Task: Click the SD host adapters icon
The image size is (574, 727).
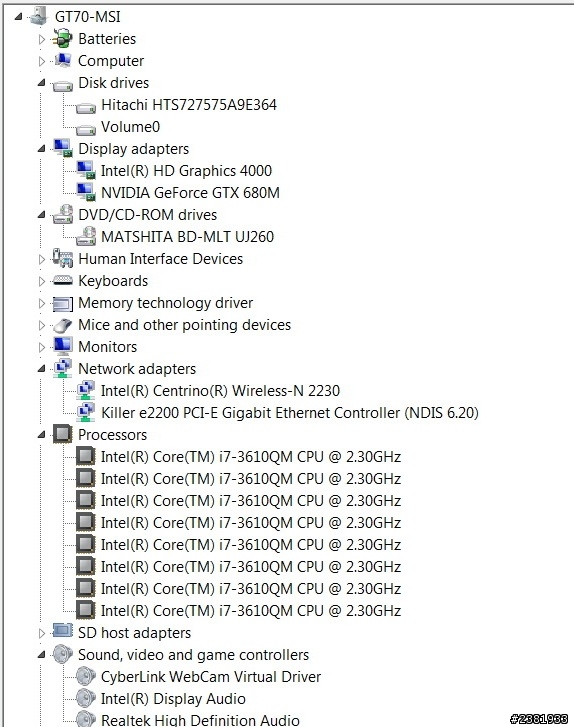Action: [x=62, y=631]
